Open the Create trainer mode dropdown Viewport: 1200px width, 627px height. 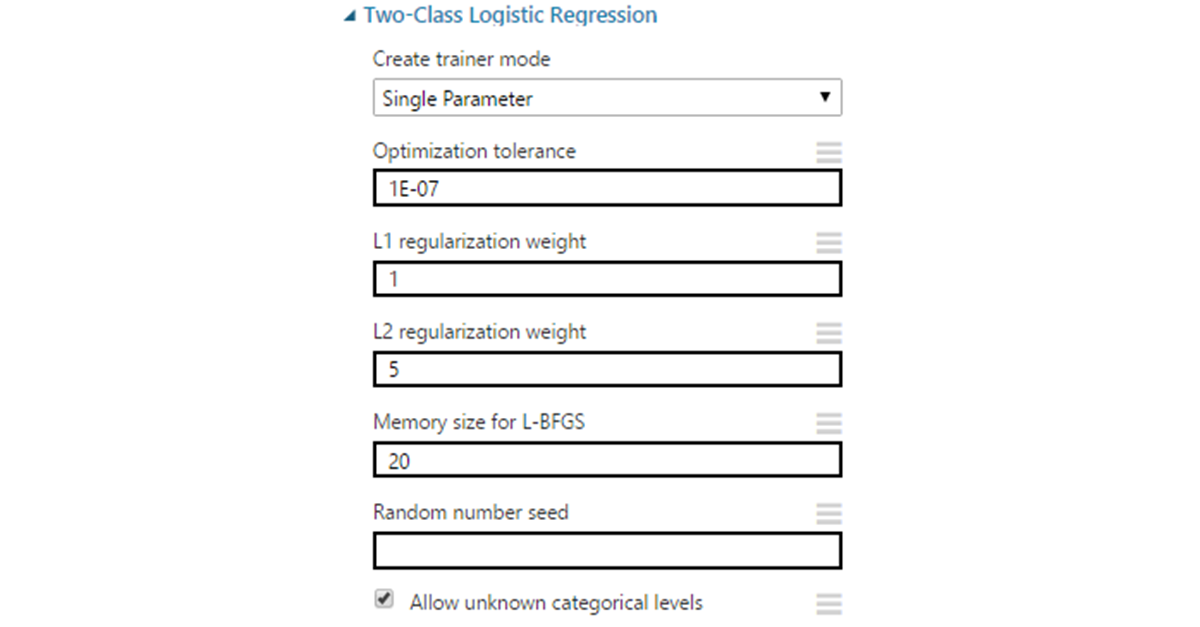(x=607, y=98)
